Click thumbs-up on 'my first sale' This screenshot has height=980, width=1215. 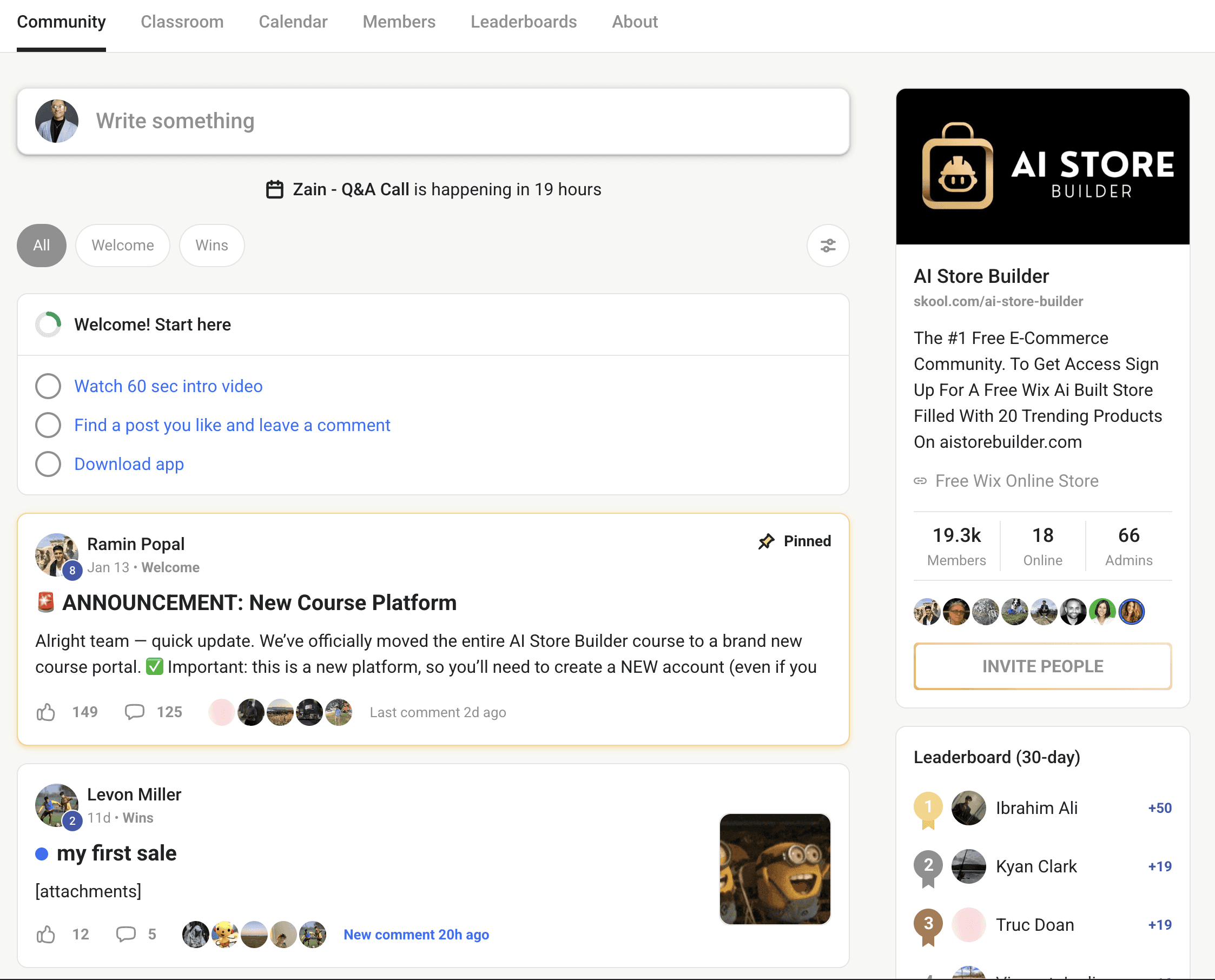point(46,935)
